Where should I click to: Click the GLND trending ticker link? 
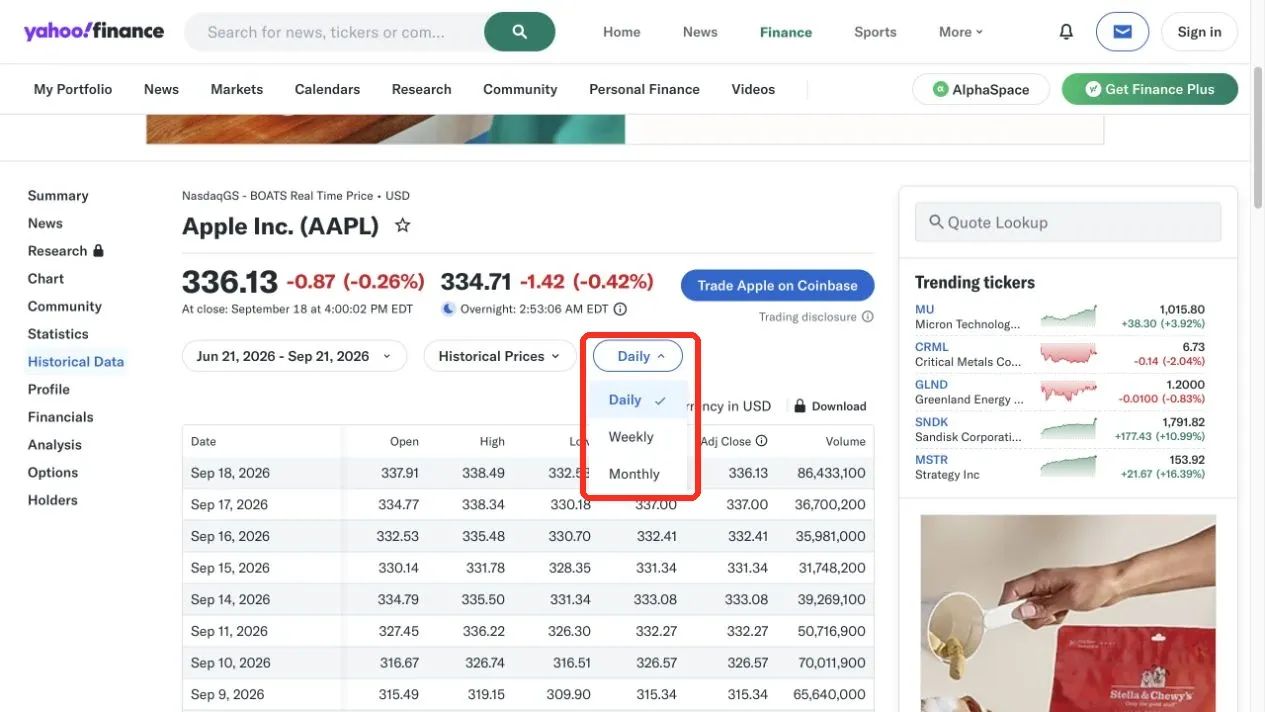pos(931,385)
